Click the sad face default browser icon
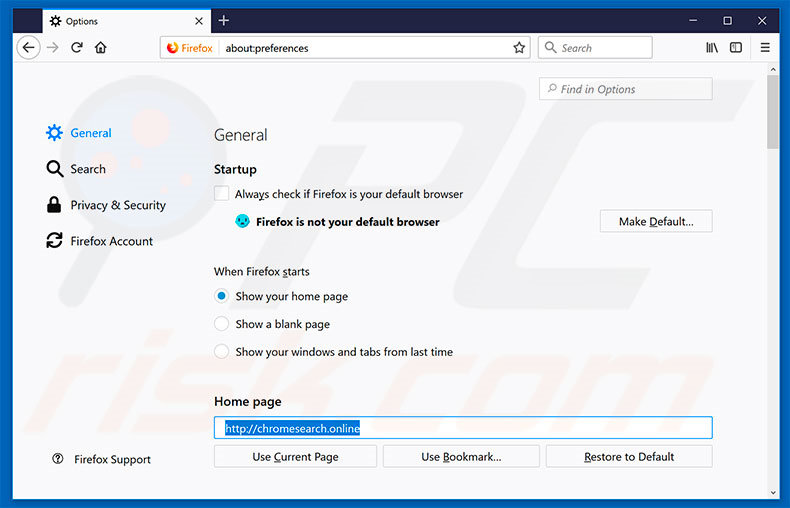The image size is (790, 508). pos(242,221)
